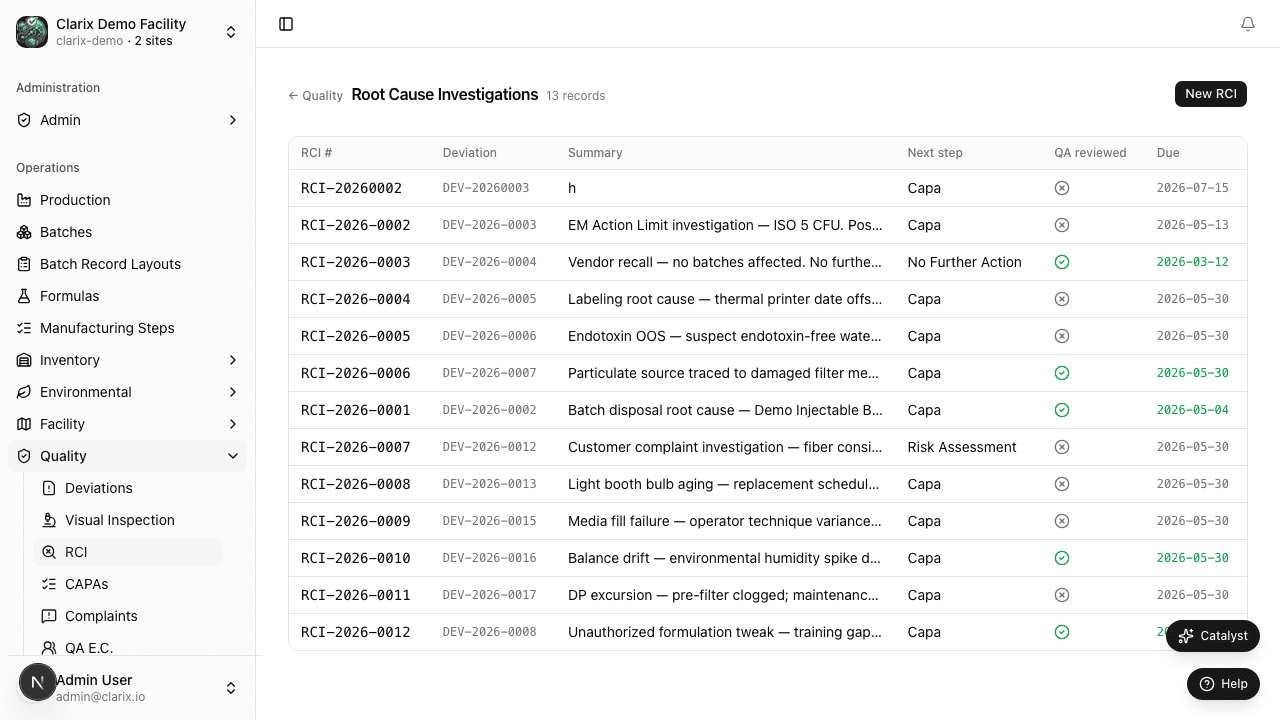
Task: Go back via the Quality breadcrumb link
Action: coord(316,96)
